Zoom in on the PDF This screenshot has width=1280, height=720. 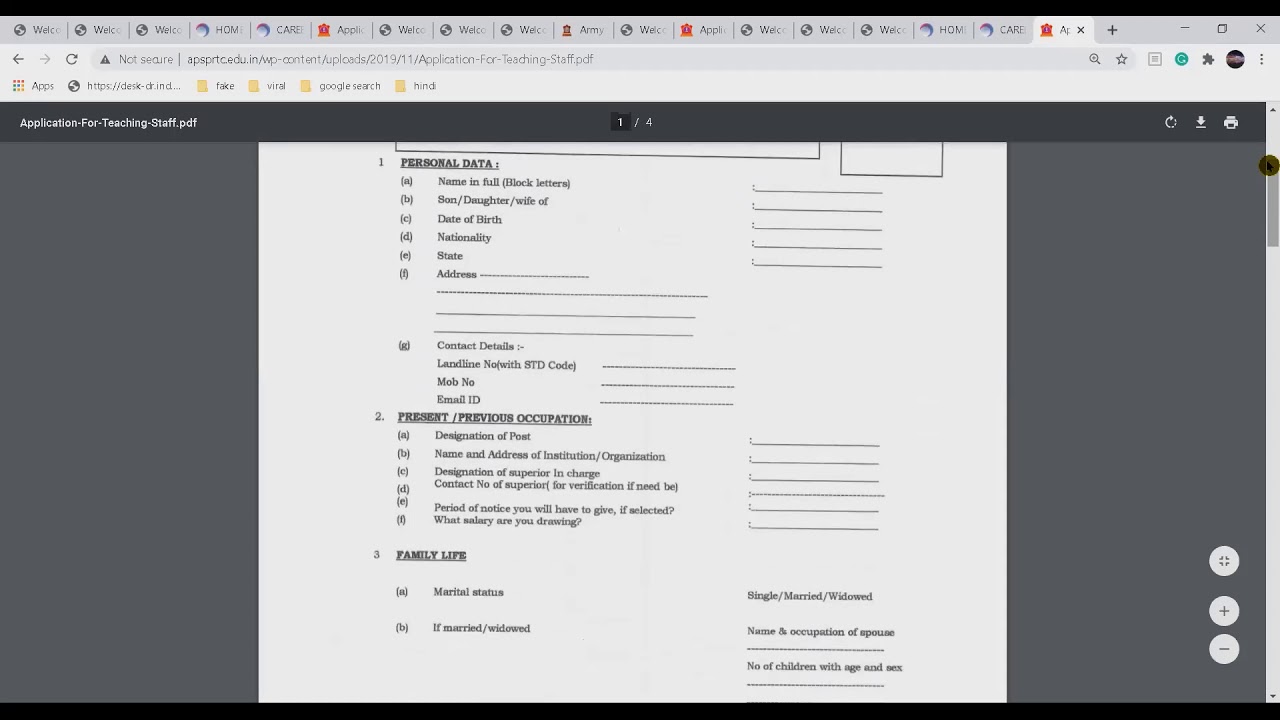(x=1224, y=611)
